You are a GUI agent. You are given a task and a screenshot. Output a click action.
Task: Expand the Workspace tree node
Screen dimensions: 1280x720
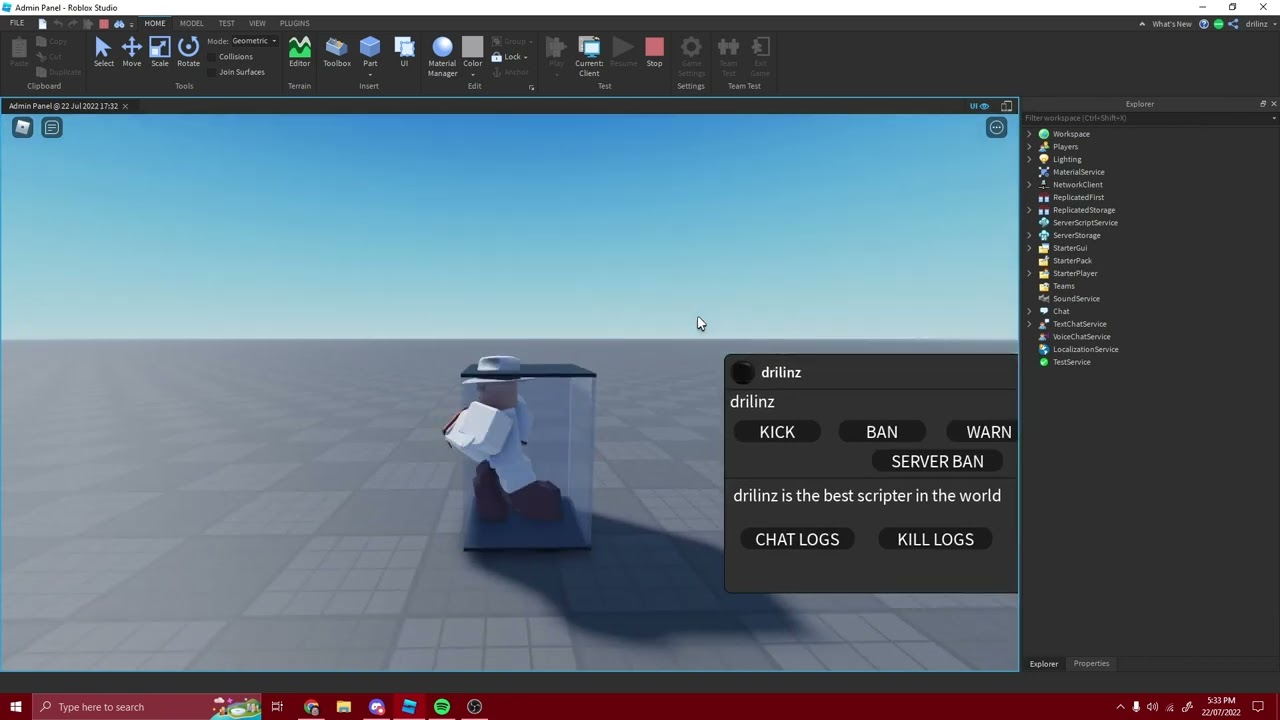coord(1029,134)
